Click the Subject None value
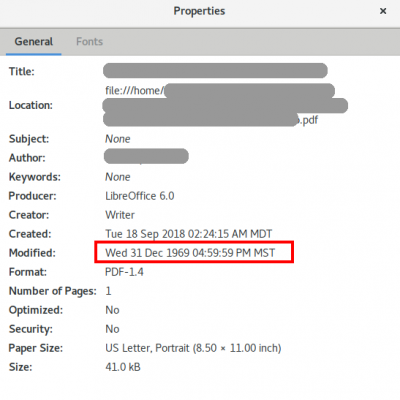 (x=118, y=139)
